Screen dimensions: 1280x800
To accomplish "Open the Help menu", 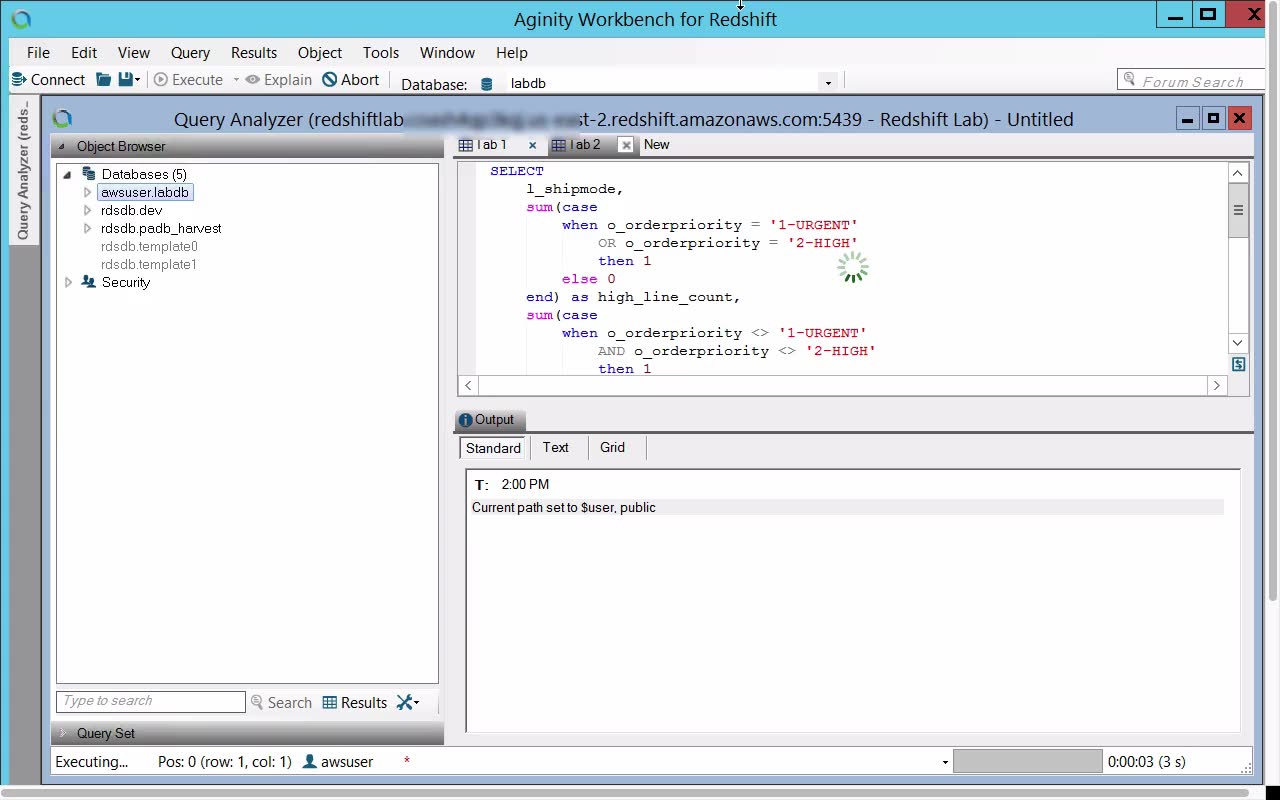I will [511, 53].
